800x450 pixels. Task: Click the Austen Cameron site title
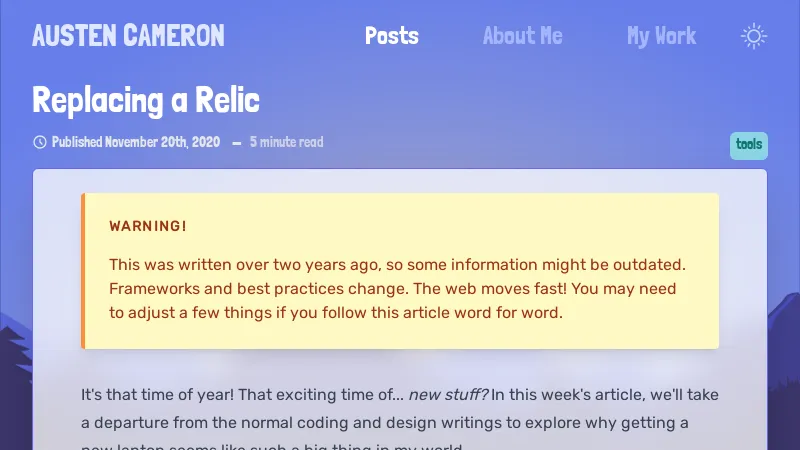pos(128,37)
